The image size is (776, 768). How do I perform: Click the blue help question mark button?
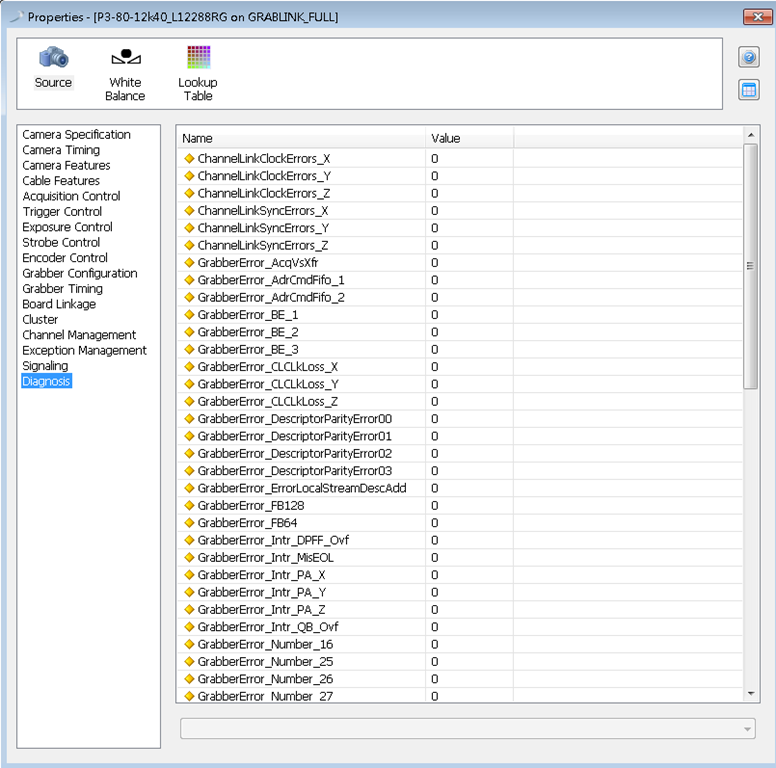[749, 57]
